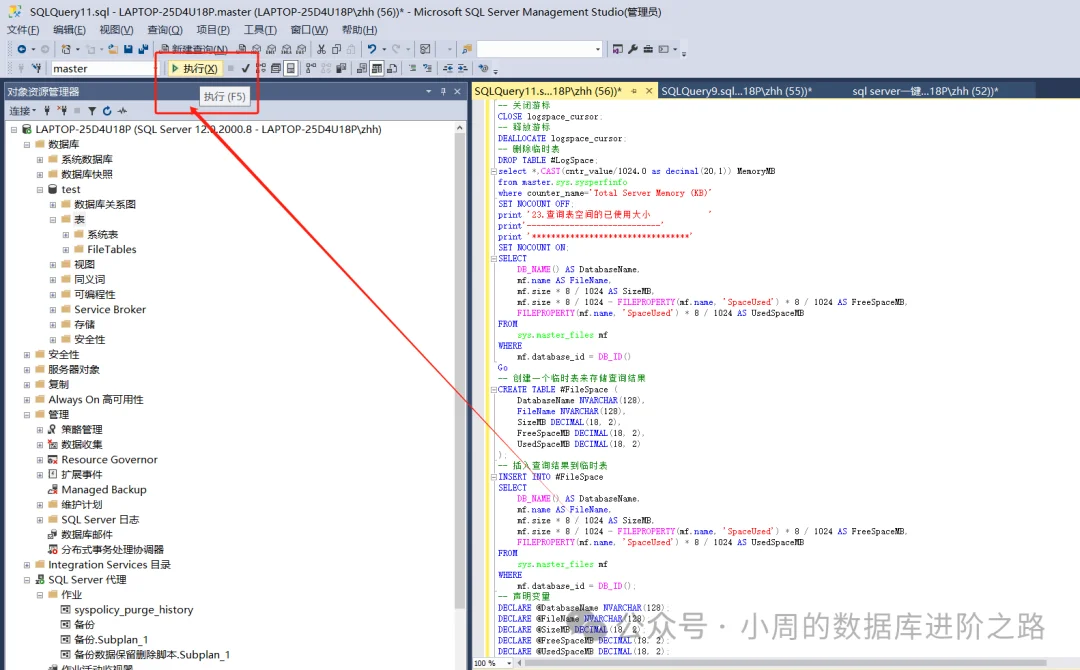The height and width of the screenshot is (670, 1080).
Task: Click the toolbox icon in toolbar
Action: pos(647,49)
